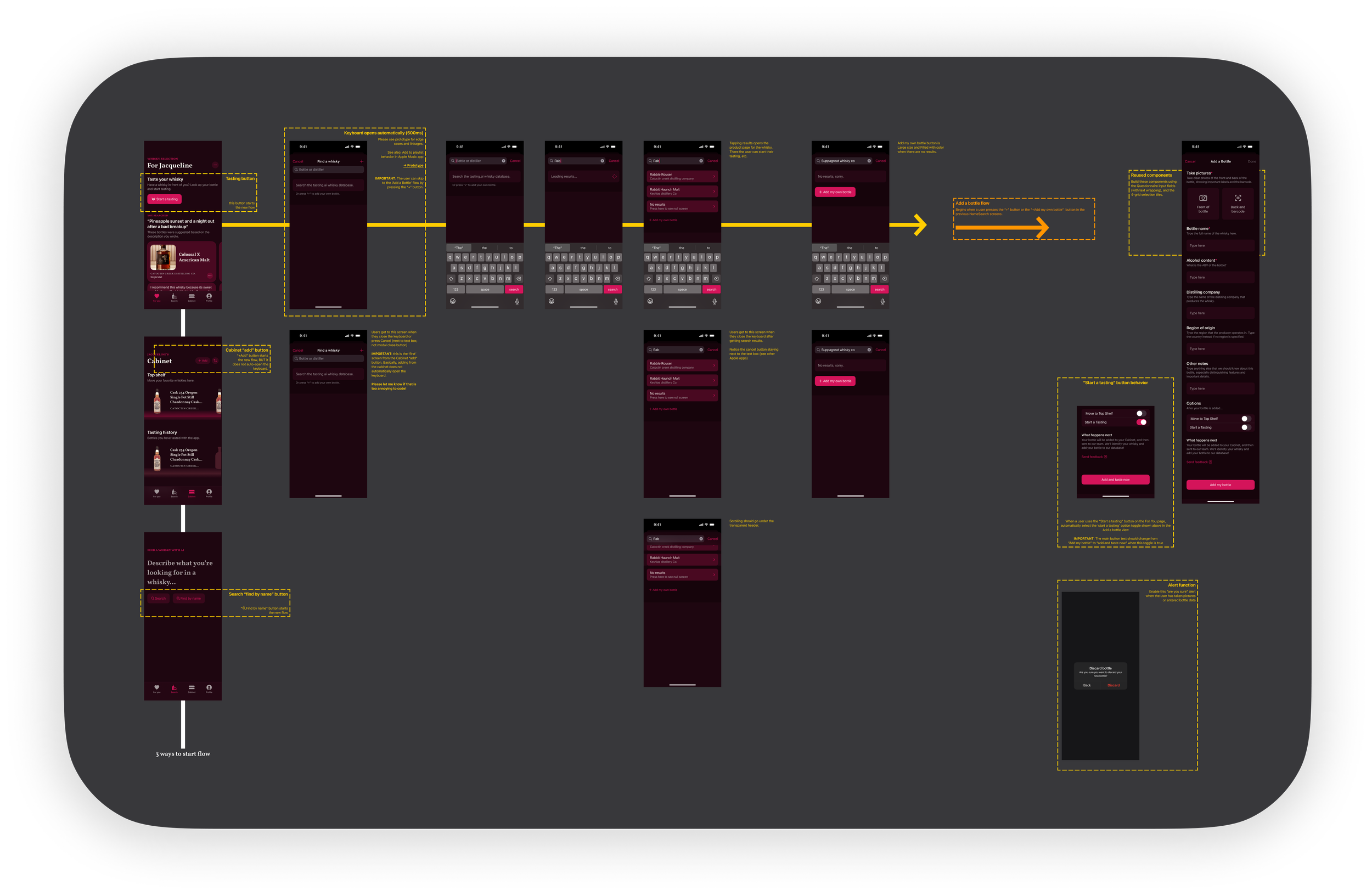Open ellipsis menu on Colossal X American Malt card
Viewport: 1372px width, 896px height.
210,275
